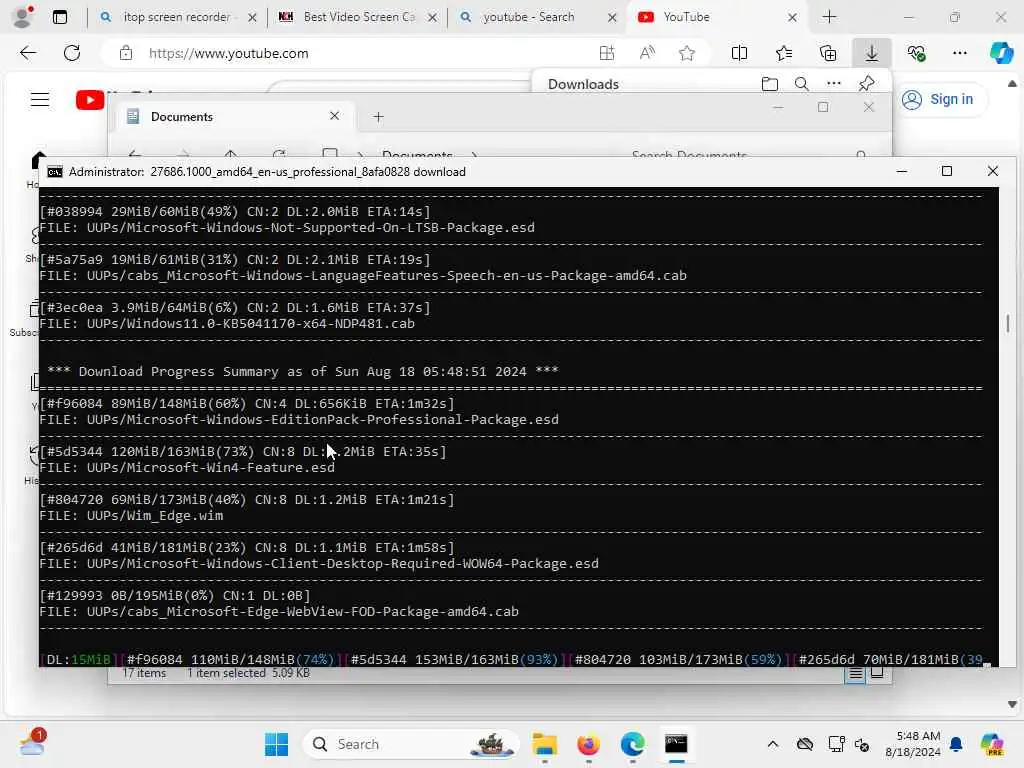1024x768 pixels.
Task: Click the YouTube logo
Action: (x=90, y=99)
